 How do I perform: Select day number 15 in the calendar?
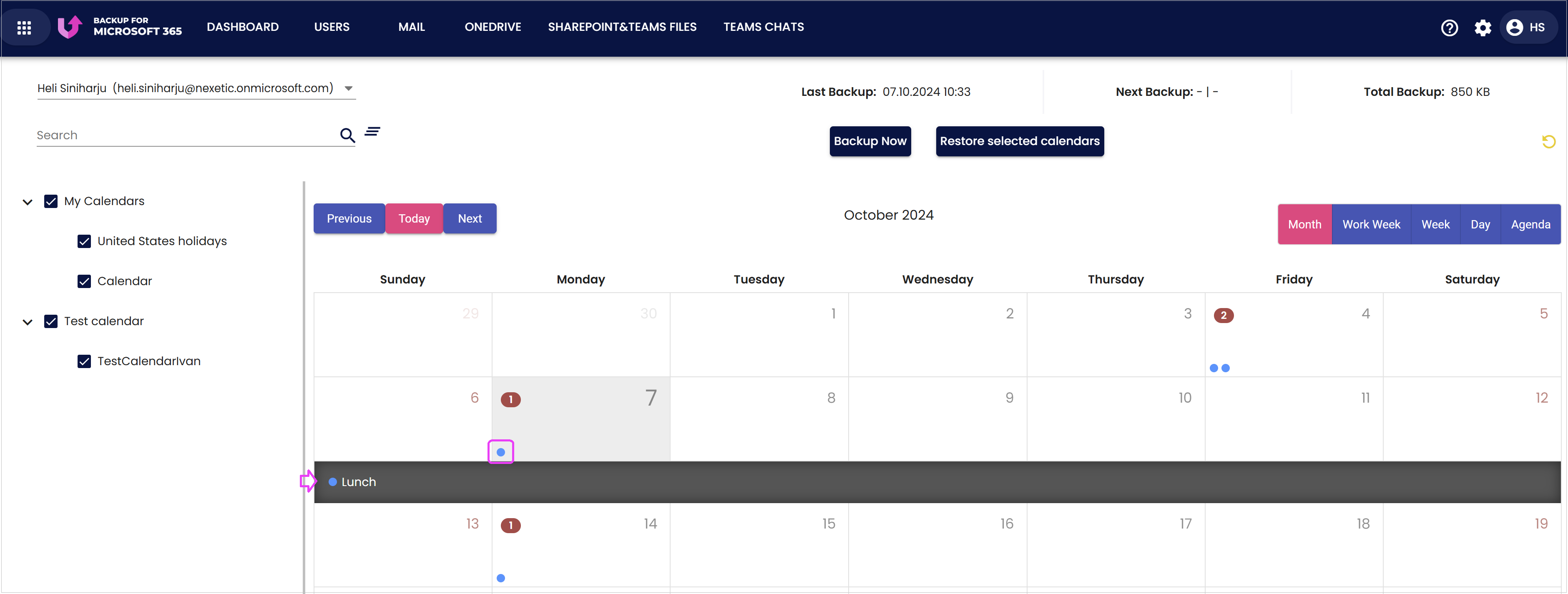[x=829, y=524]
